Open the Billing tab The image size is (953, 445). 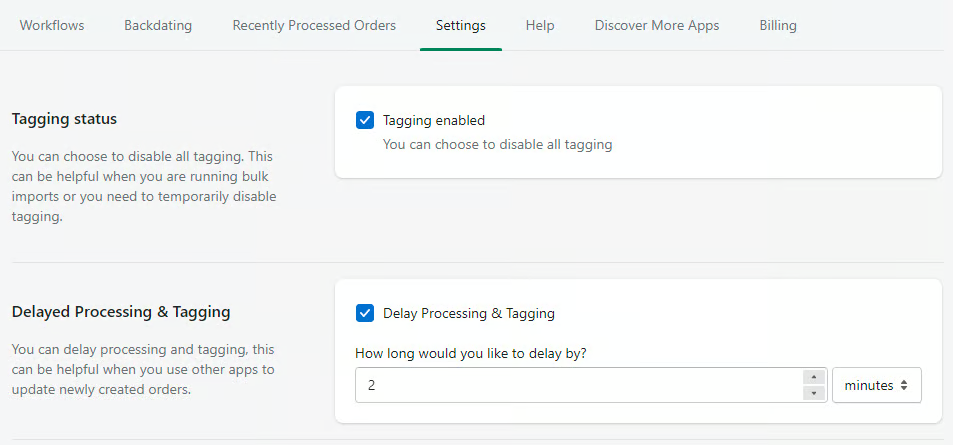(778, 26)
